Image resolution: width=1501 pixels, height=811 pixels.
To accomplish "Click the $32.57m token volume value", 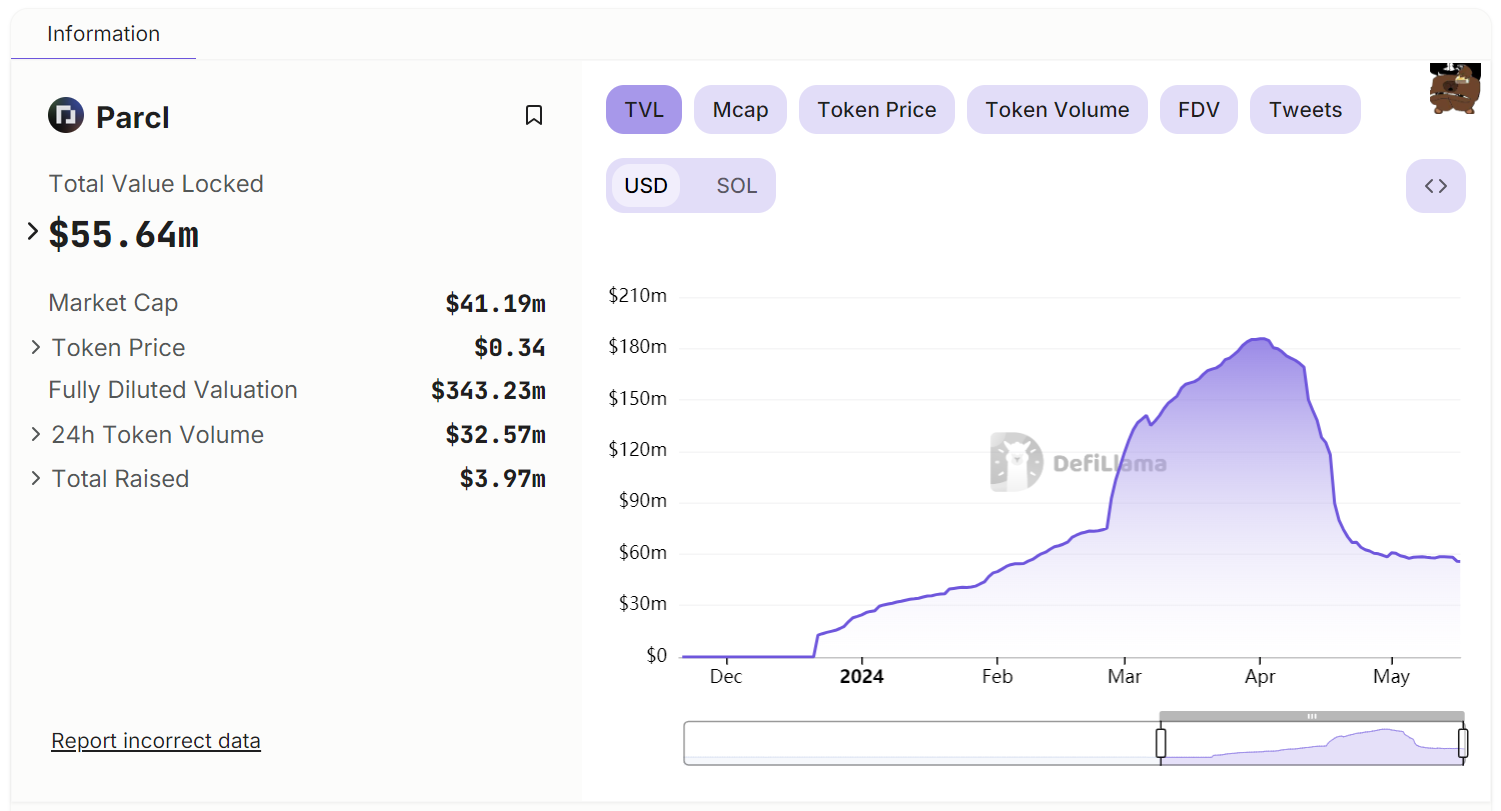I will click(496, 435).
